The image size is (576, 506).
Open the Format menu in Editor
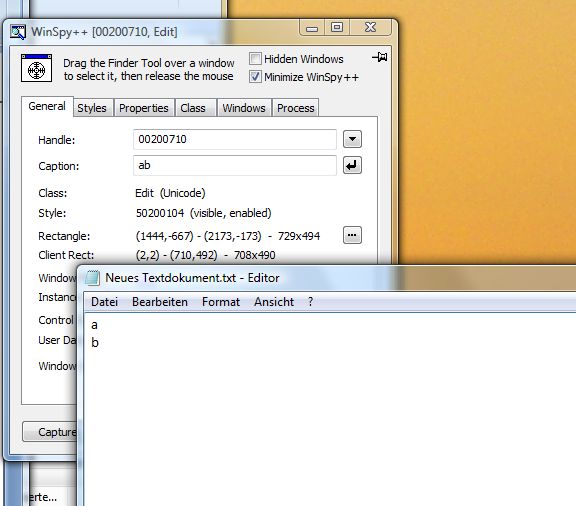[x=221, y=302]
